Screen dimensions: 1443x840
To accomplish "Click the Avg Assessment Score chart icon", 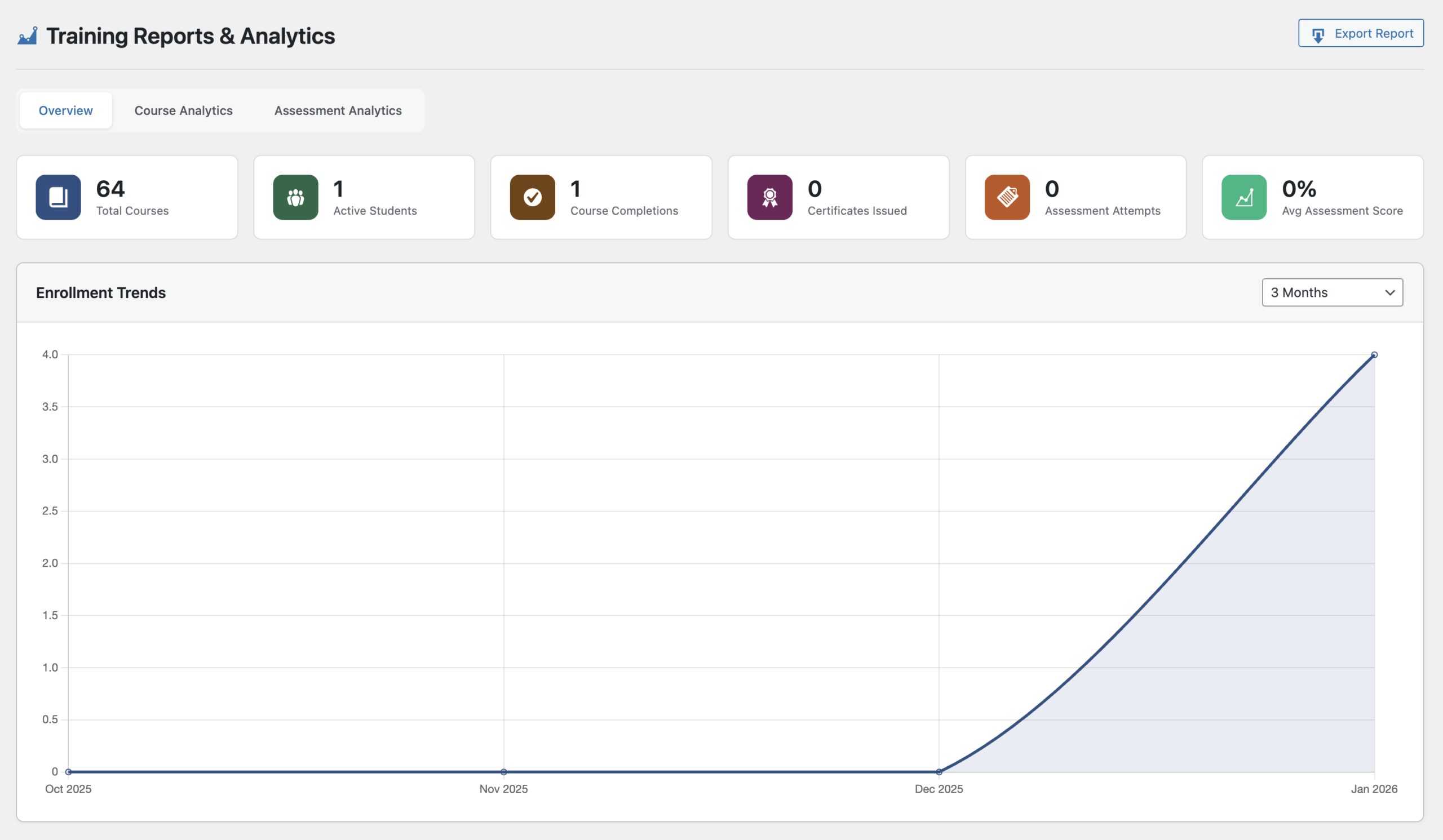I will [1243, 197].
